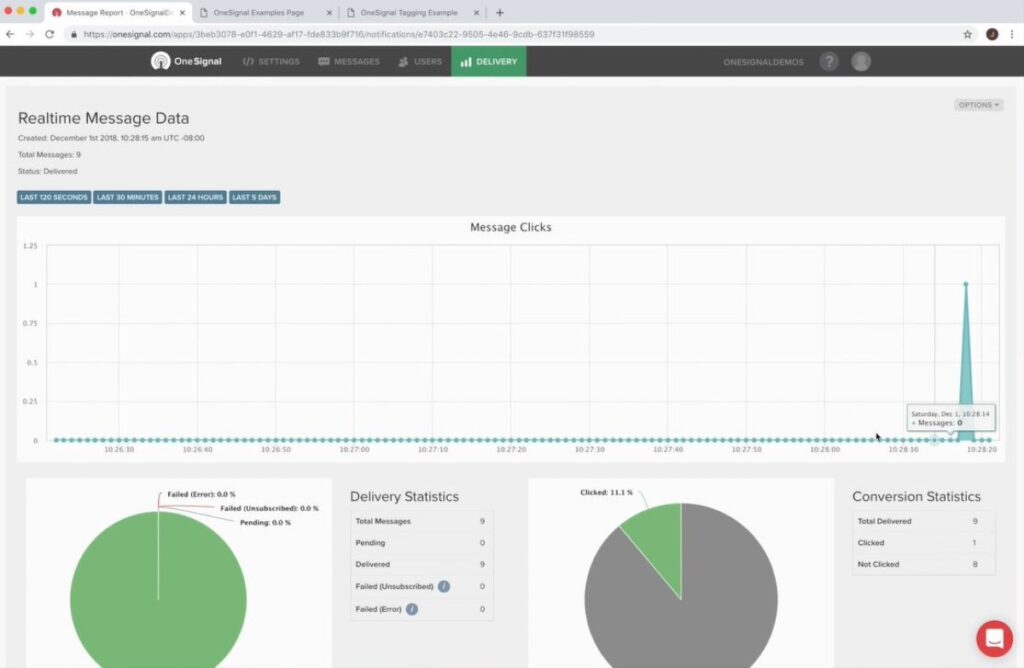The image size is (1024, 668).
Task: Open the red chat support bubble
Action: [x=994, y=638]
